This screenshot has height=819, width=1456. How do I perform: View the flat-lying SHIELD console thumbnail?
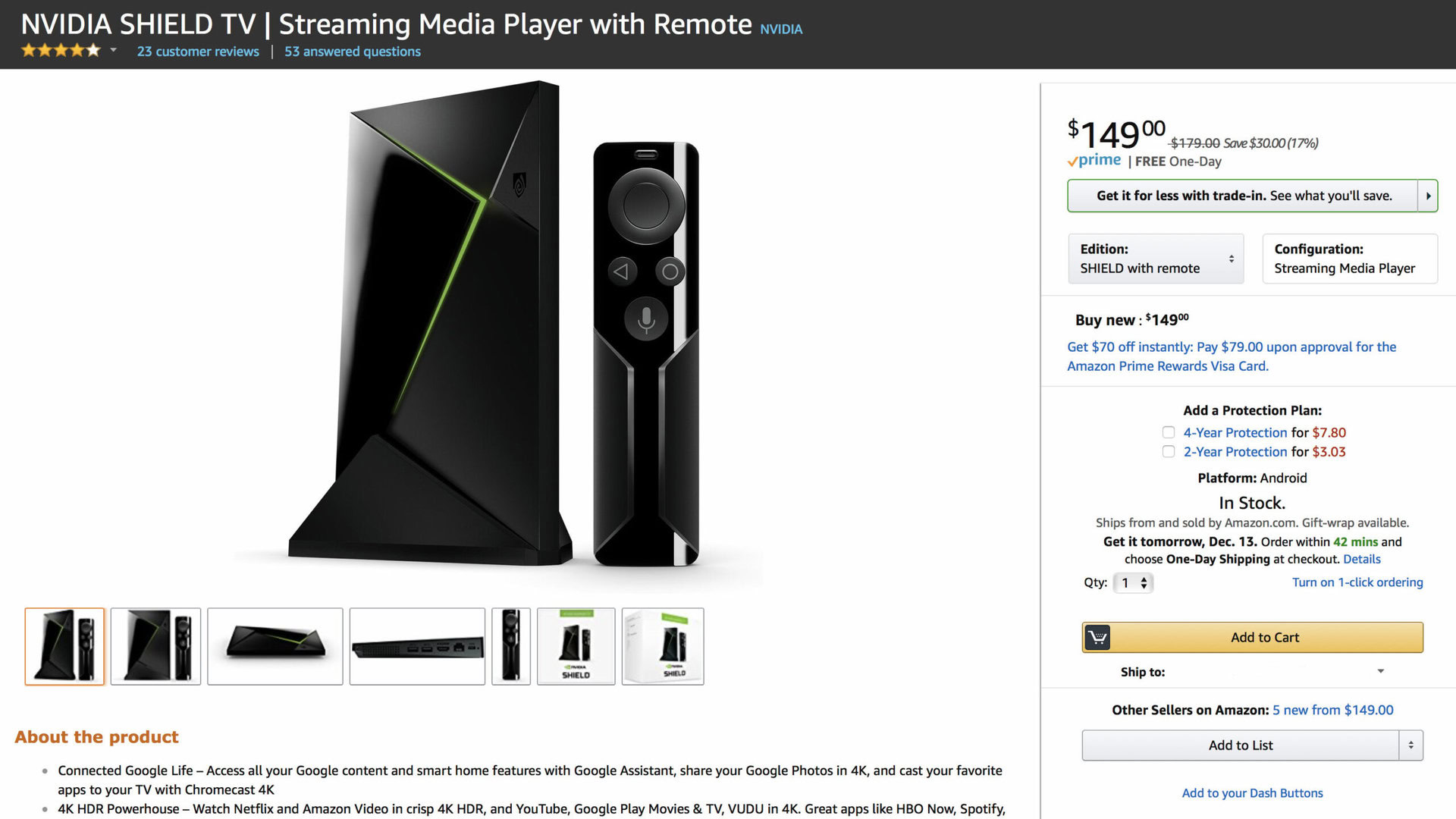[275, 646]
